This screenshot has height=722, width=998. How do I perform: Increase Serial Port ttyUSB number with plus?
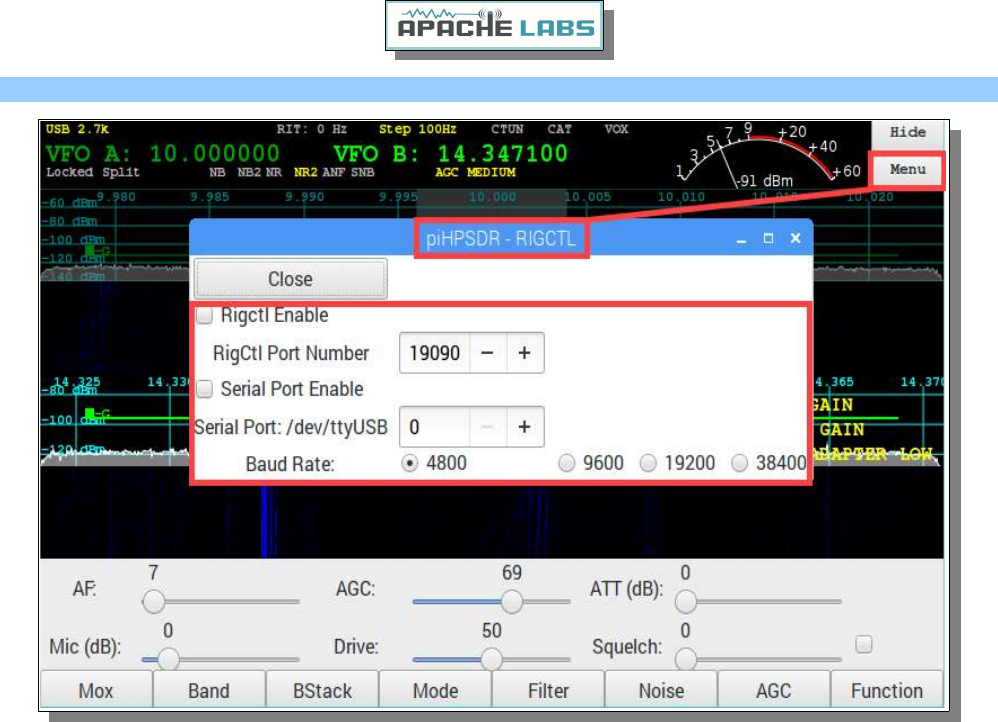click(x=524, y=427)
